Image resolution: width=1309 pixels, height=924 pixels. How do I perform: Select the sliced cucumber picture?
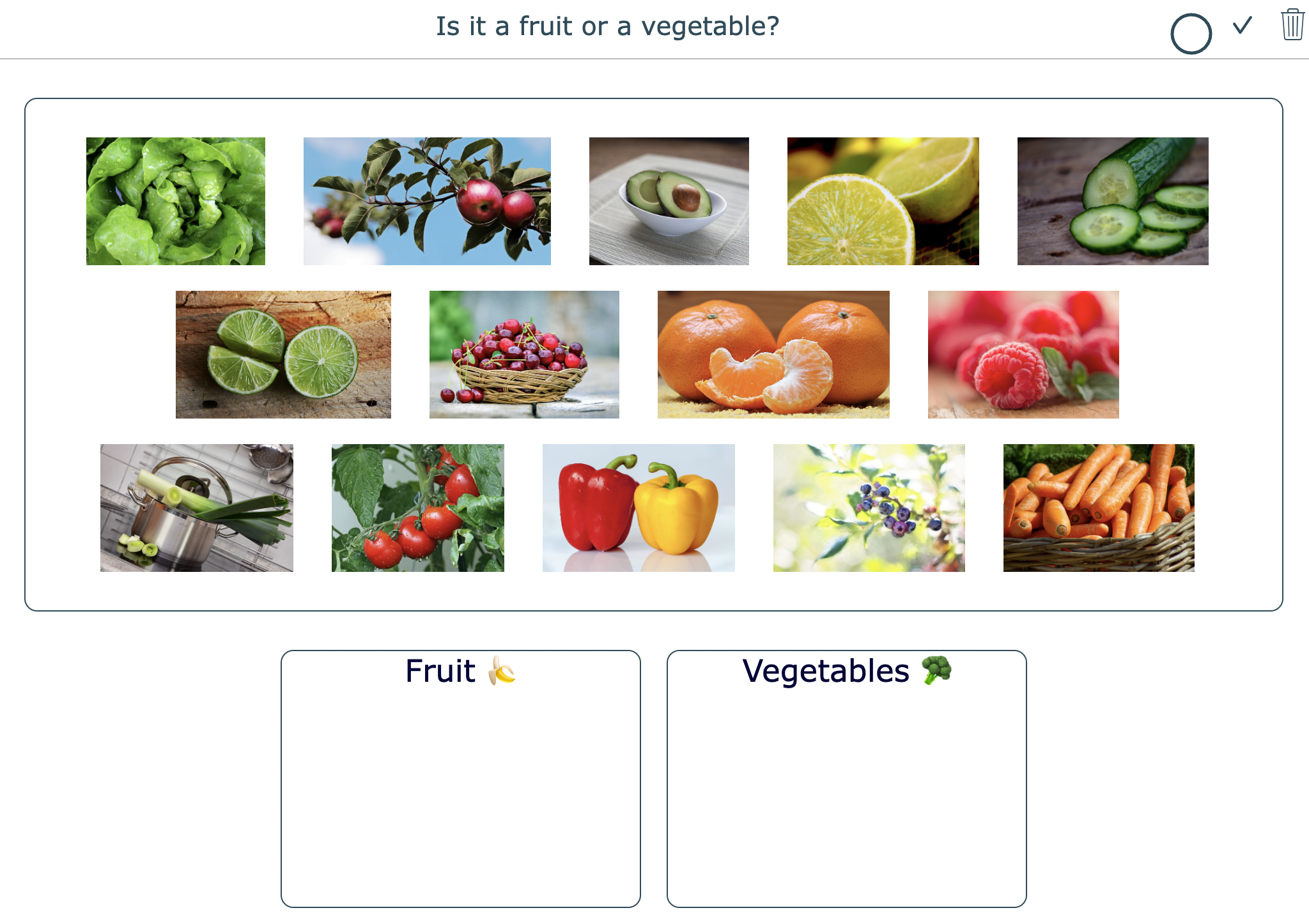pyautogui.click(x=1113, y=201)
